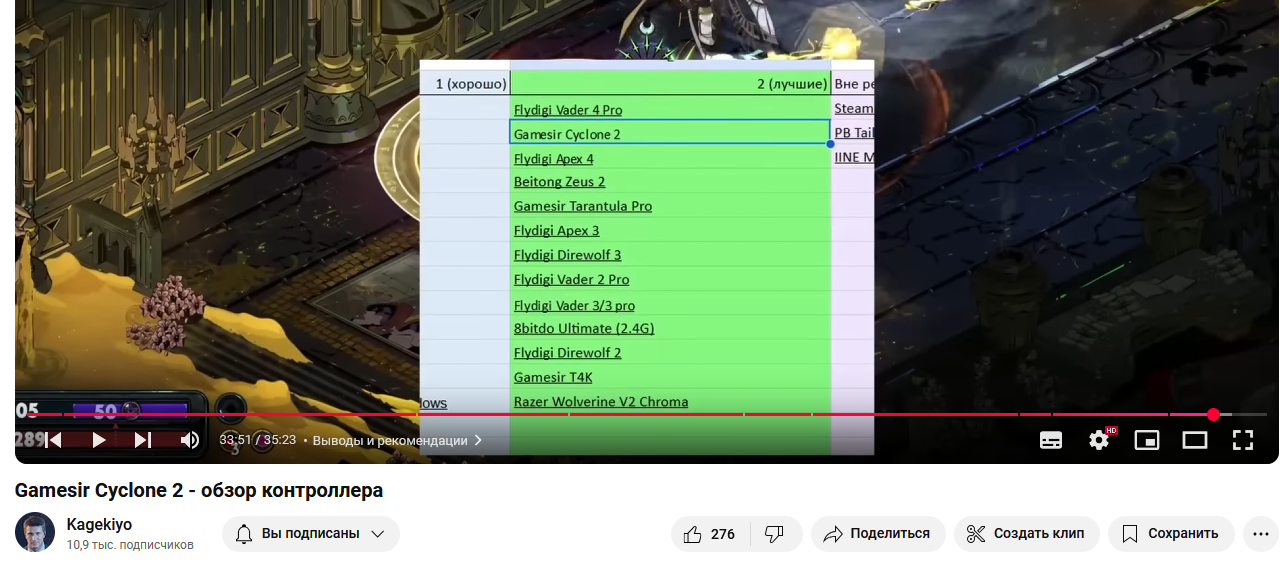Click the Создать клип button
The width and height of the screenshot is (1280, 564).
click(x=1026, y=534)
